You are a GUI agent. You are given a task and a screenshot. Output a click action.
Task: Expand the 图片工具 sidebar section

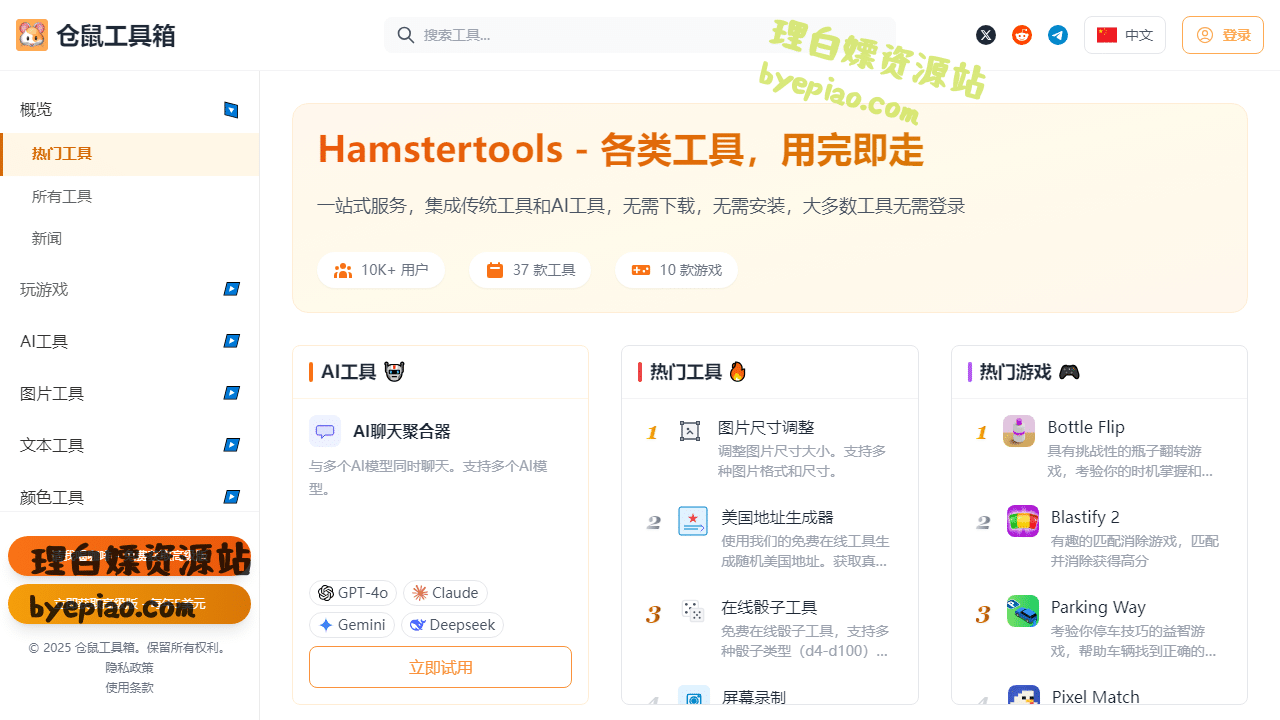[231, 393]
